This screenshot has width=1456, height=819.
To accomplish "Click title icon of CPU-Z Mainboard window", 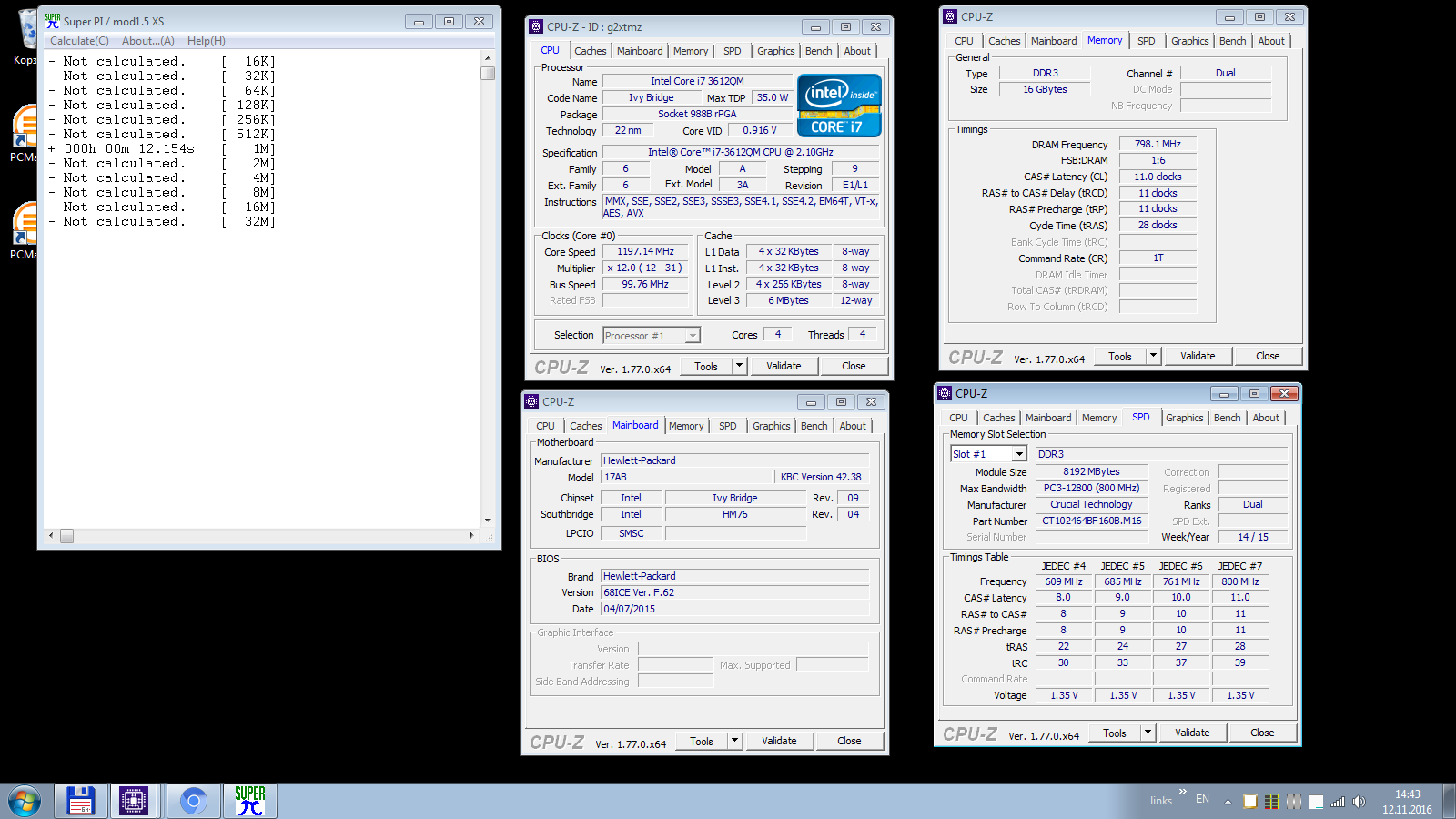I will tap(531, 401).
